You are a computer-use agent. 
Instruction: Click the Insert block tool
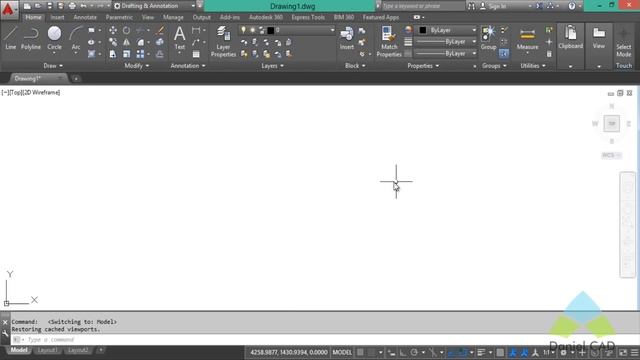coord(347,38)
